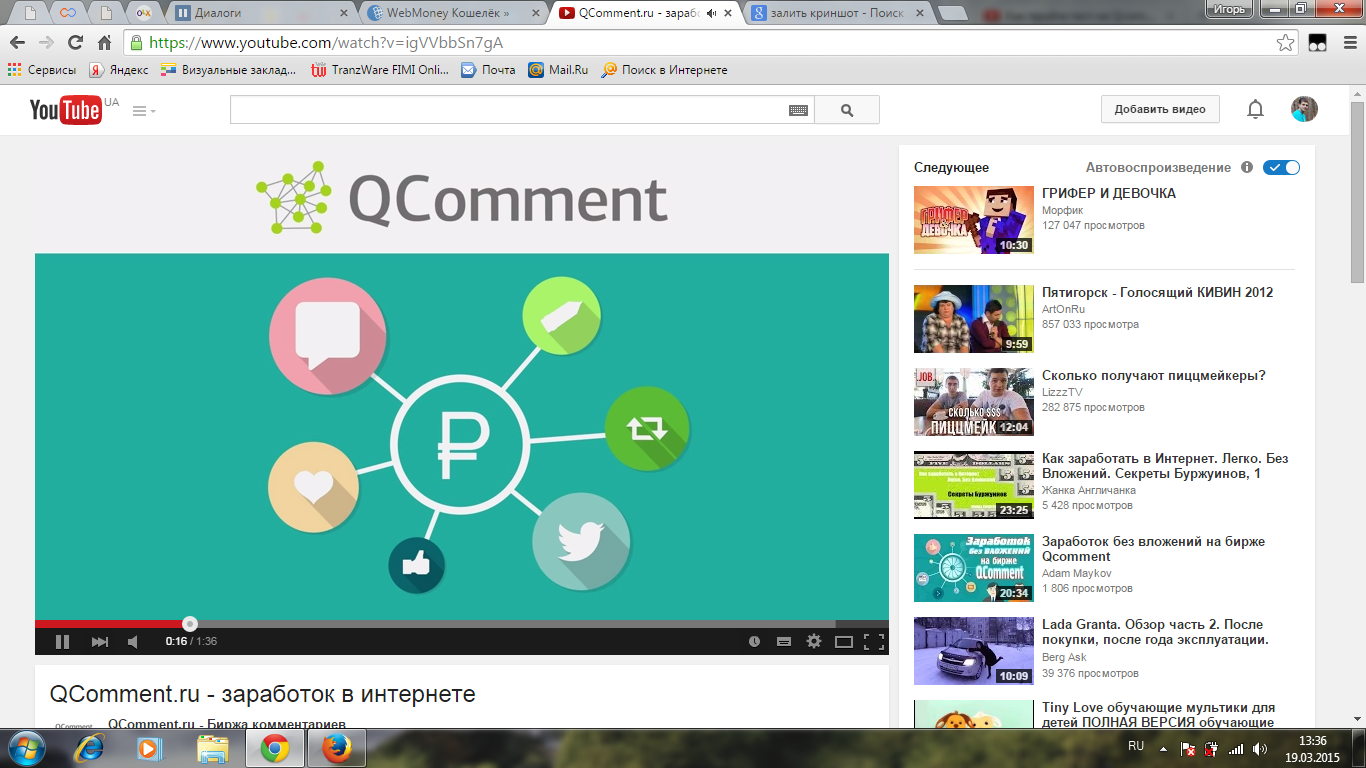Turn off the Autoplay switch
Viewport: 1366px width, 768px height.
pyautogui.click(x=1281, y=167)
